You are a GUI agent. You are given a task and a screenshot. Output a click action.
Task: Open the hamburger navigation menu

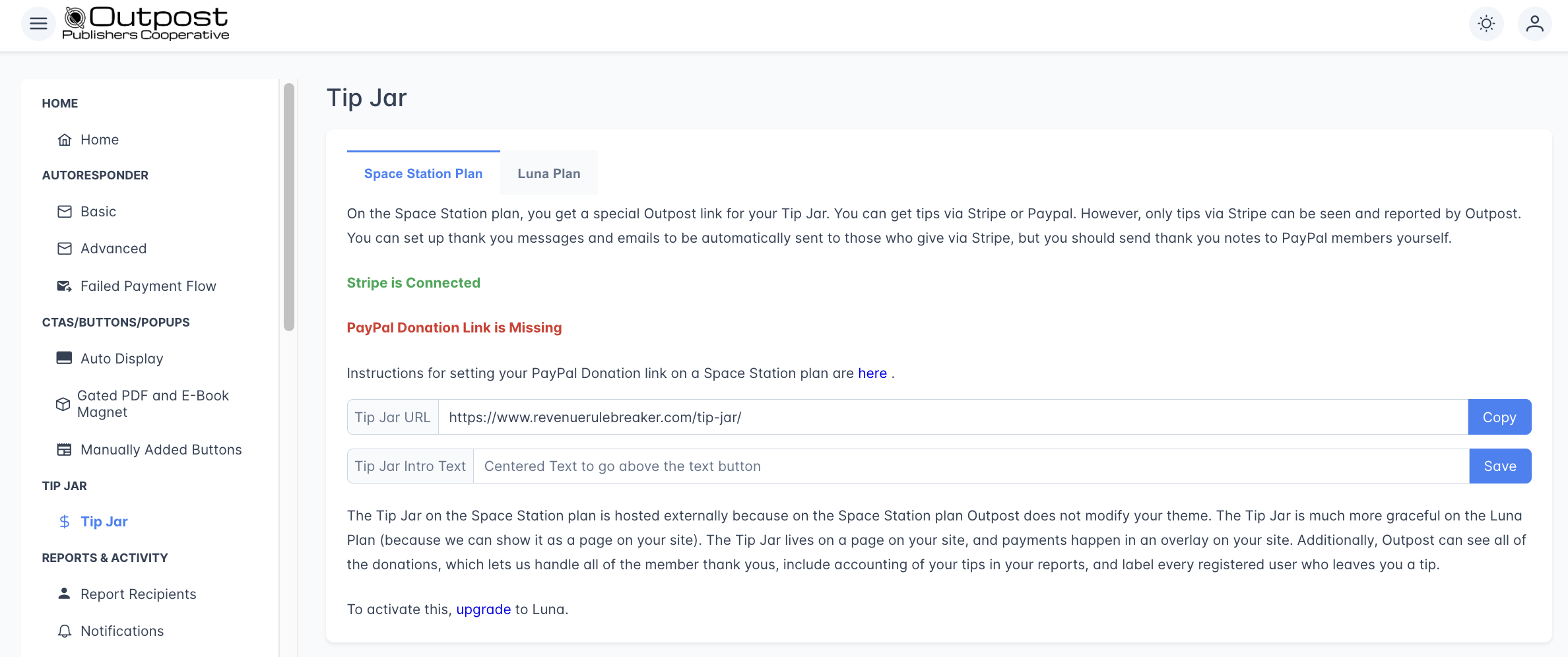[x=38, y=24]
